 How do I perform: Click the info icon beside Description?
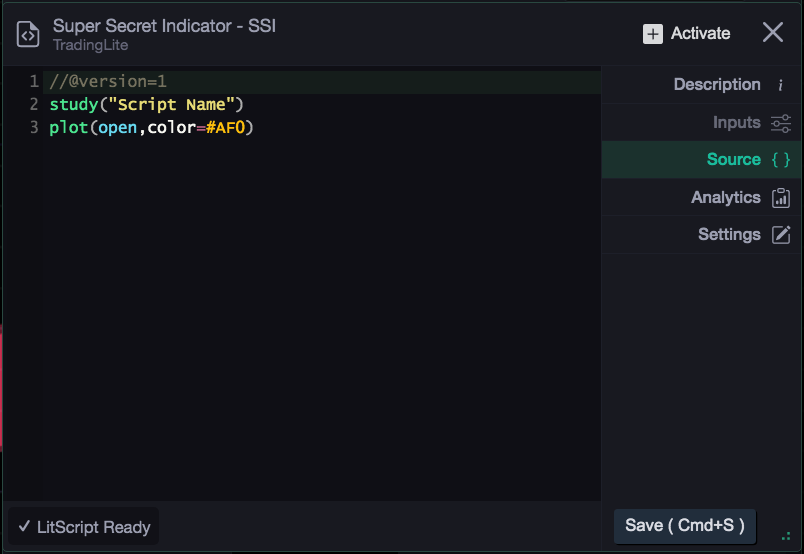pyautogui.click(x=780, y=85)
